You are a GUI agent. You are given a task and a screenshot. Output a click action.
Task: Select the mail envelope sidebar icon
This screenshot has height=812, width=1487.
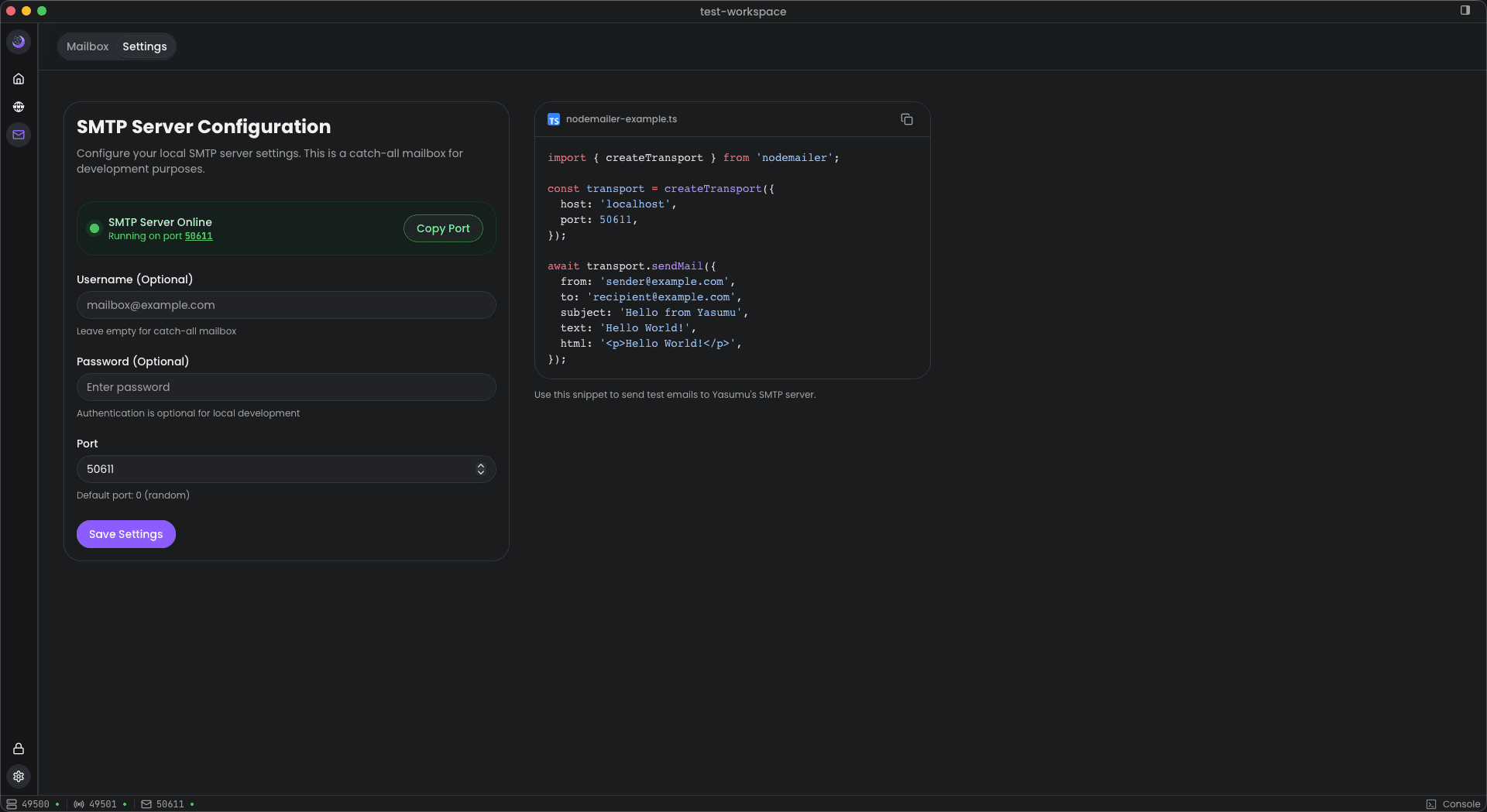pyautogui.click(x=19, y=135)
